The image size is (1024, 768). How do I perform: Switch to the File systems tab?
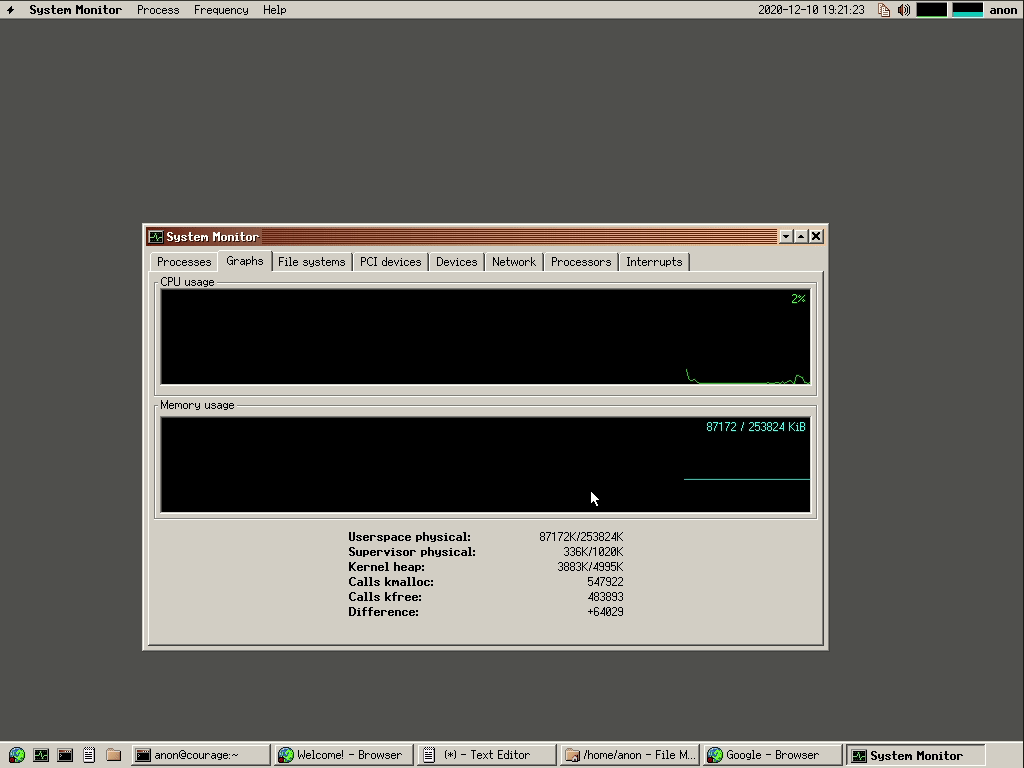point(312,262)
